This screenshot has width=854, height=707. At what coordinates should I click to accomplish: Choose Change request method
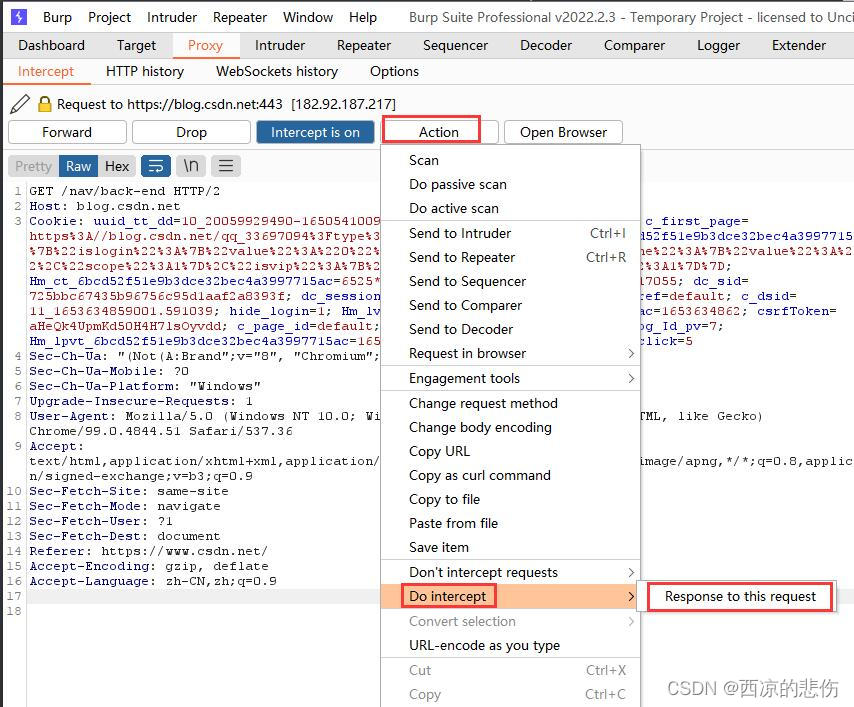click(x=510, y=403)
